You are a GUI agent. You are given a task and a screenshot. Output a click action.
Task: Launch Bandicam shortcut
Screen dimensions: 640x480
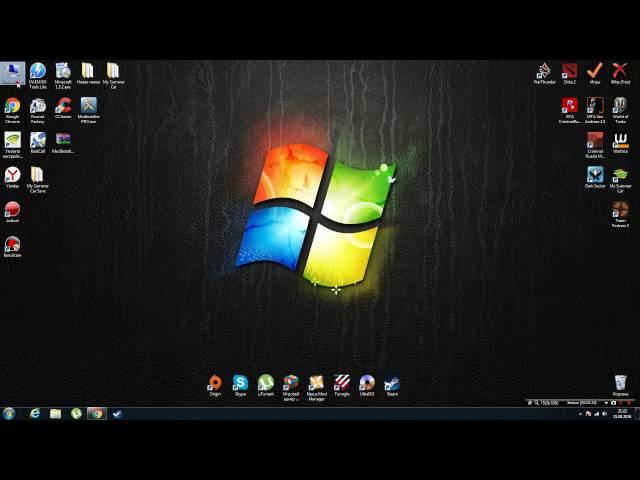(12, 247)
